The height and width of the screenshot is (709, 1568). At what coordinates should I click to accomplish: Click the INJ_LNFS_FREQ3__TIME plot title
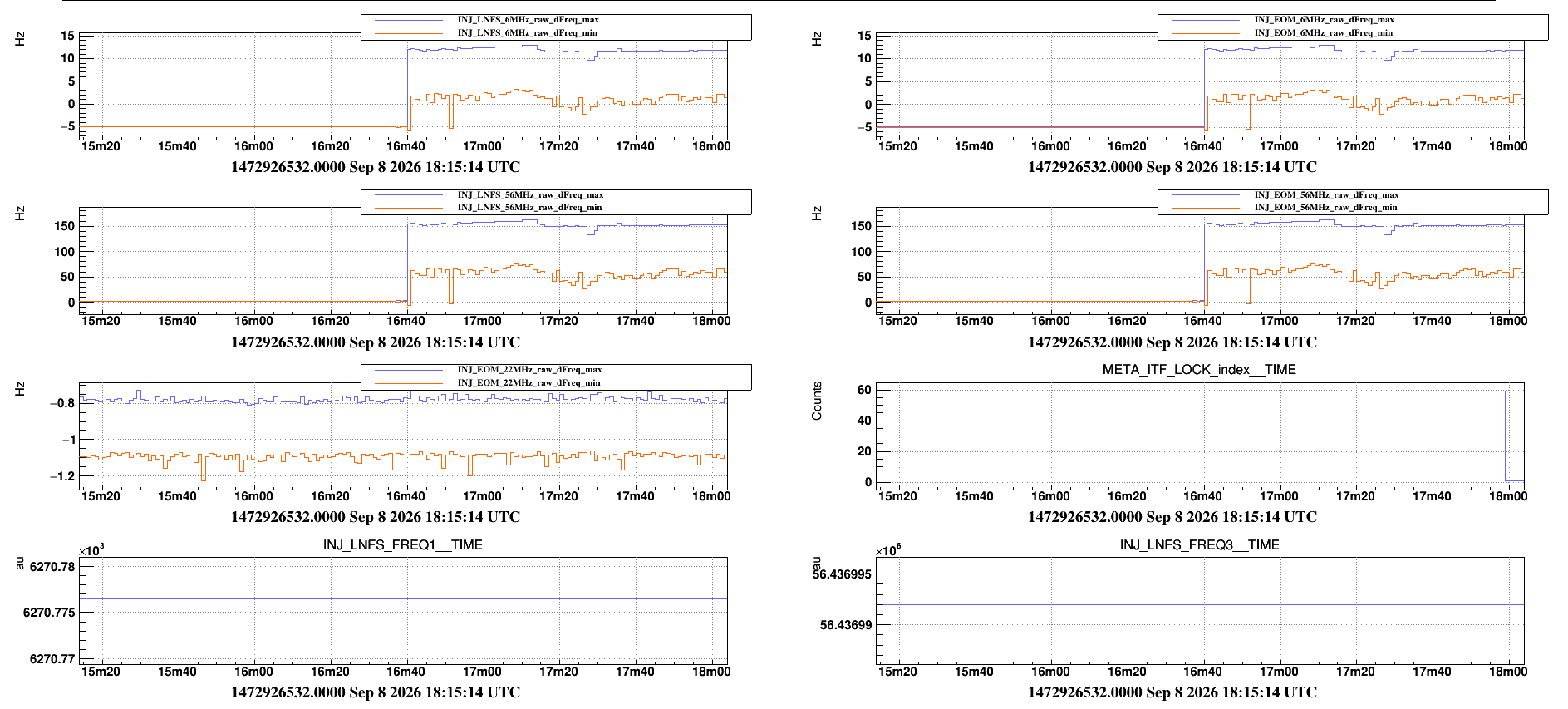[1199, 544]
